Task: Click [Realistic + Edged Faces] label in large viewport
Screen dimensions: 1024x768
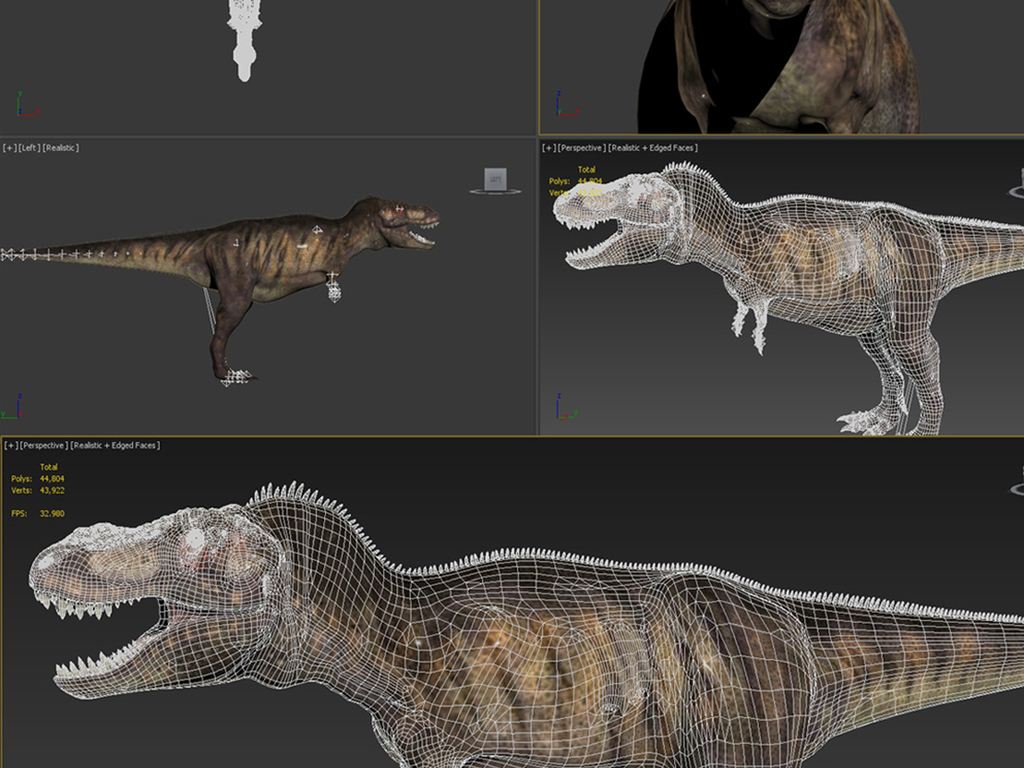Action: [115, 445]
